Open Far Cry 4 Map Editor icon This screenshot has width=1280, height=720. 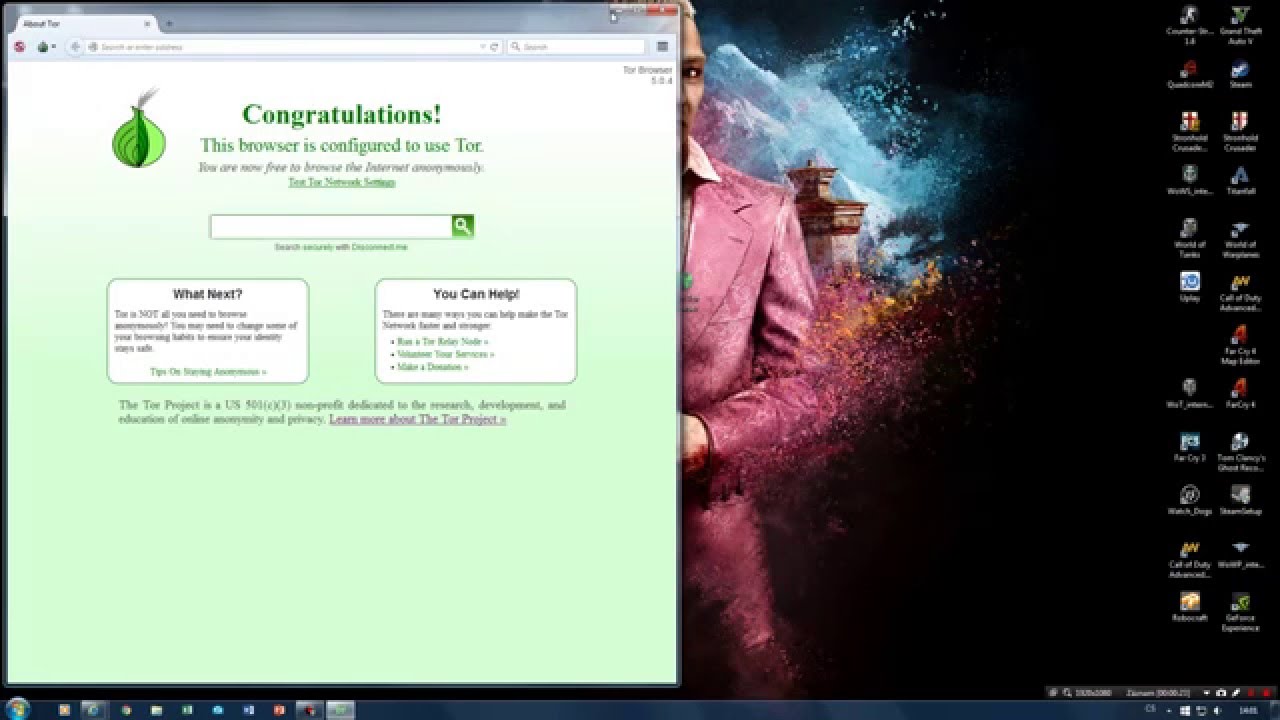pos(1240,344)
